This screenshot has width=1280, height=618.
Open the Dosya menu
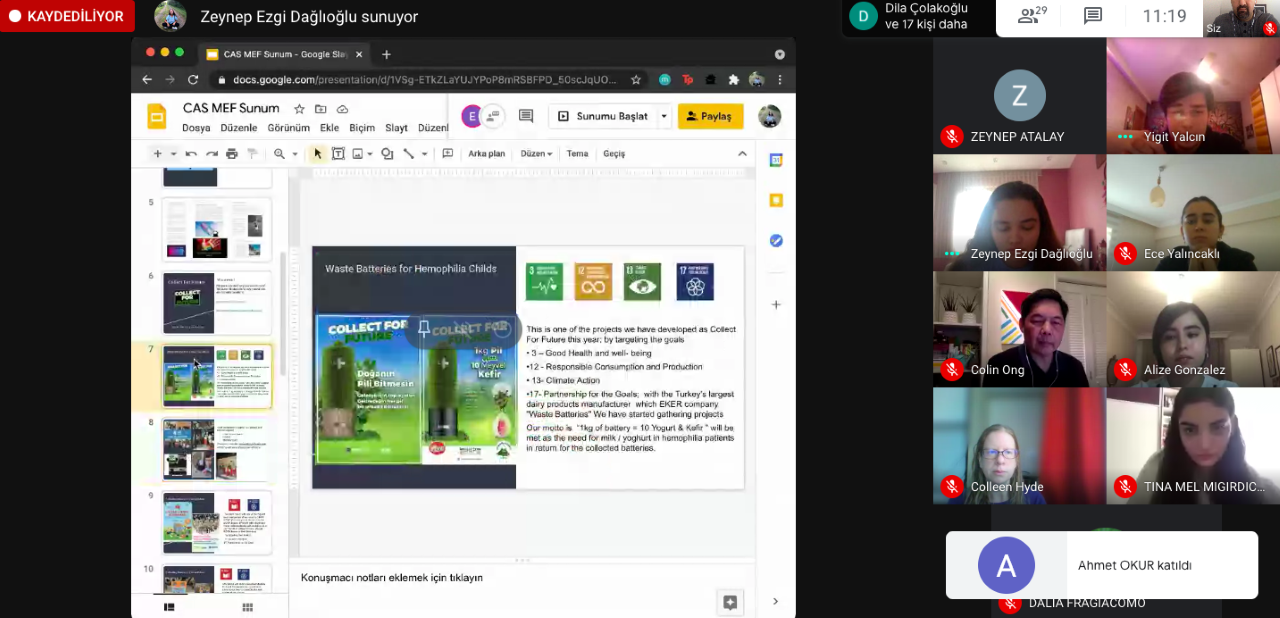click(x=196, y=128)
